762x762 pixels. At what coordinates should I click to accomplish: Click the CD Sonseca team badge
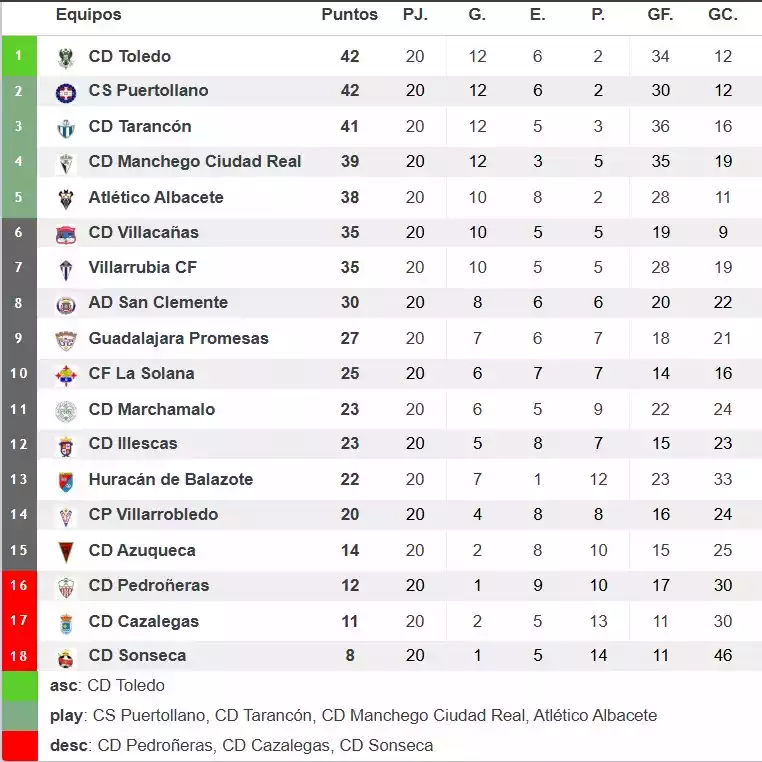(x=66, y=657)
